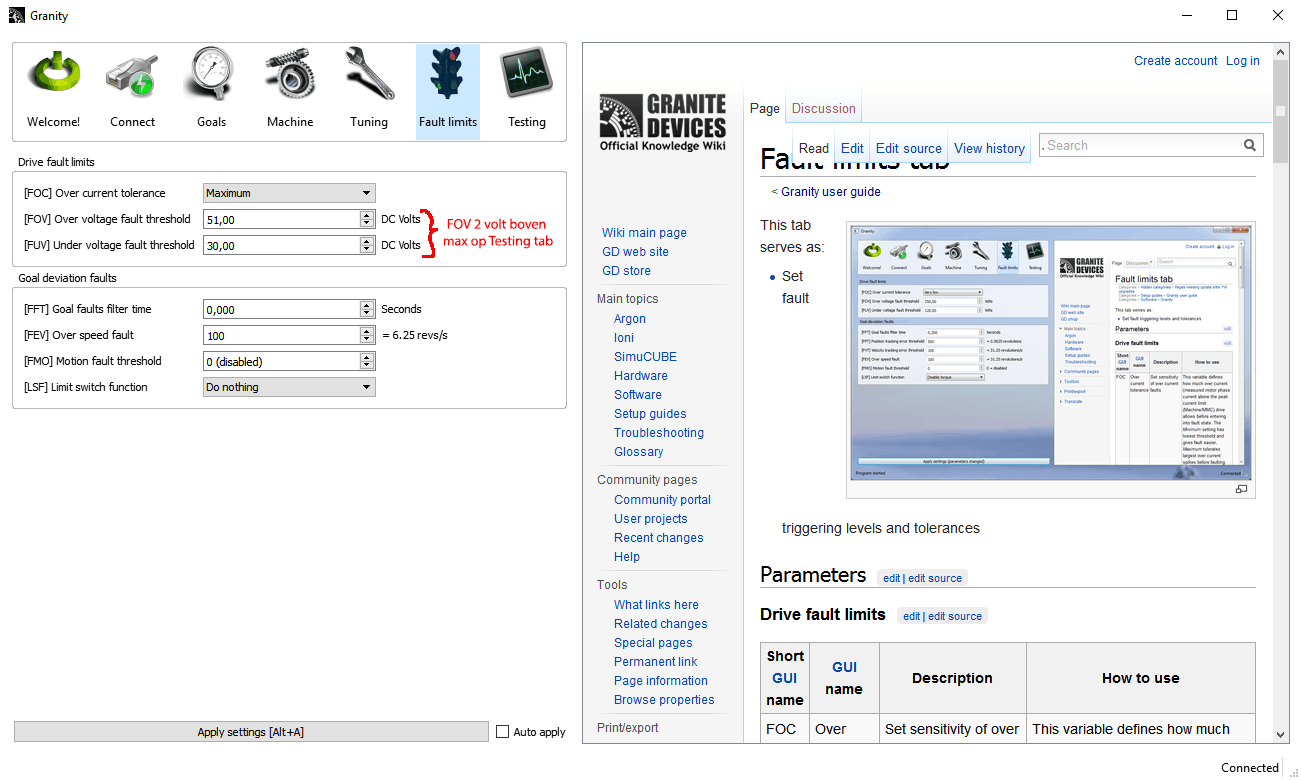This screenshot has width=1302, height=780.
Task: Select the Read view tab
Action: point(814,149)
